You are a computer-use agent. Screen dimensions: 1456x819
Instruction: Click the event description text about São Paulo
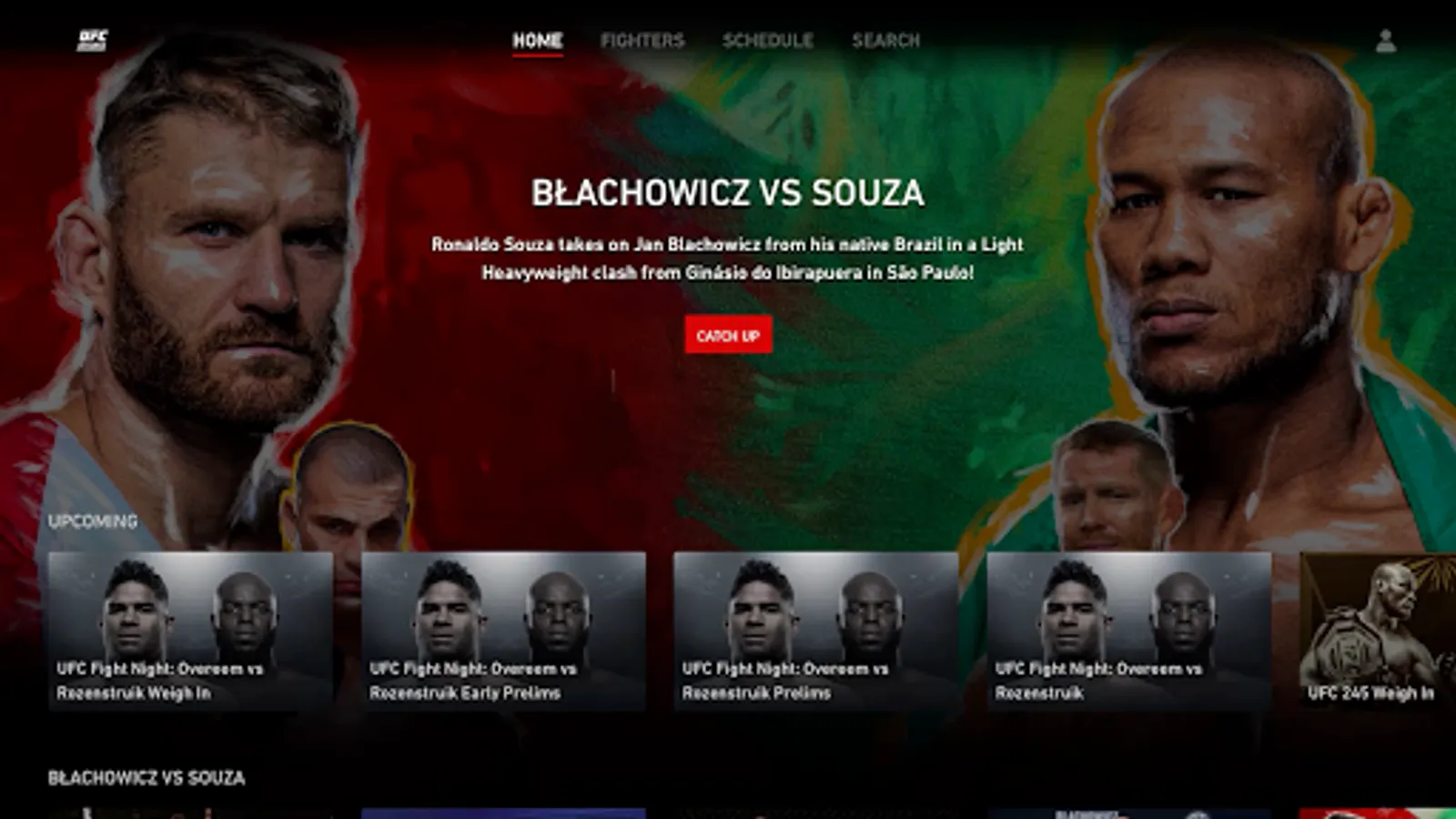(728, 258)
